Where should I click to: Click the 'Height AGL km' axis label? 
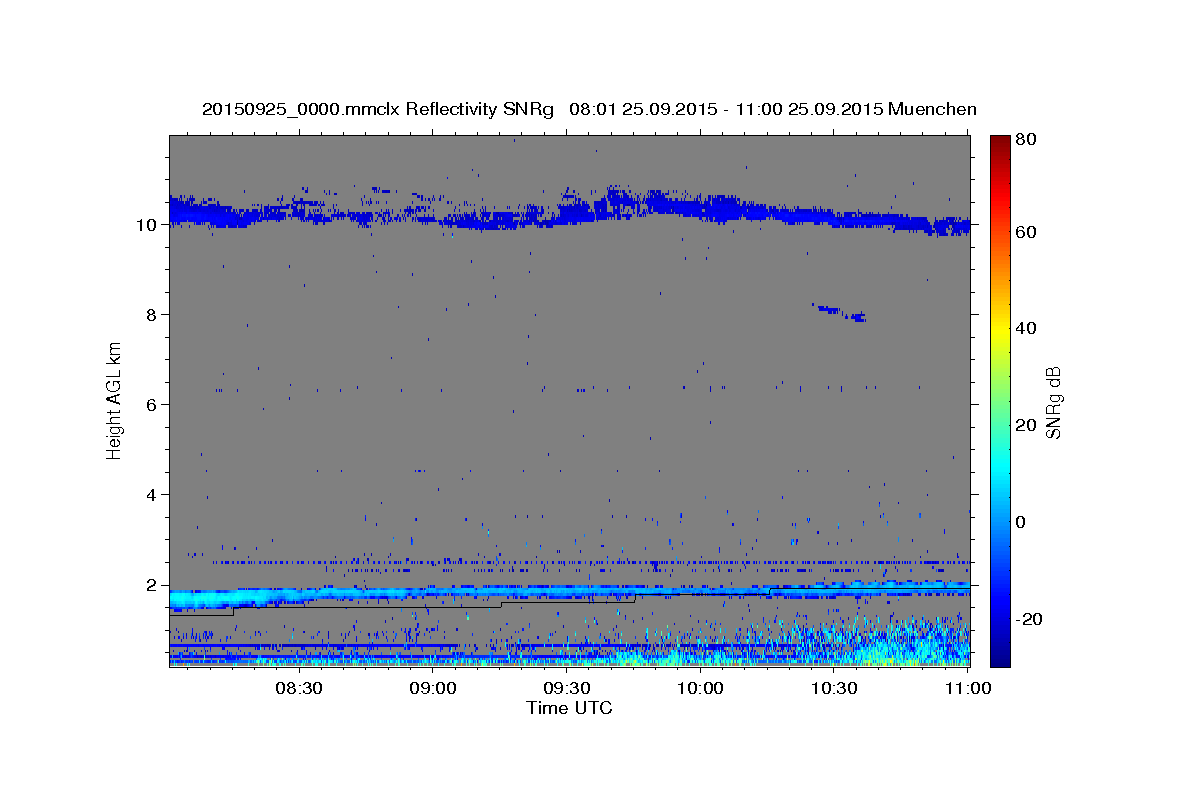click(x=115, y=401)
